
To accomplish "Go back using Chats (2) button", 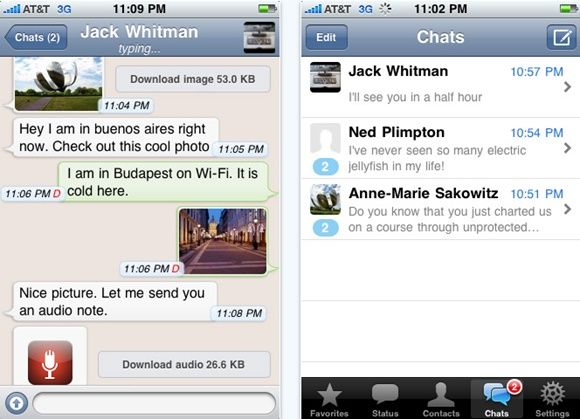I will point(36,37).
